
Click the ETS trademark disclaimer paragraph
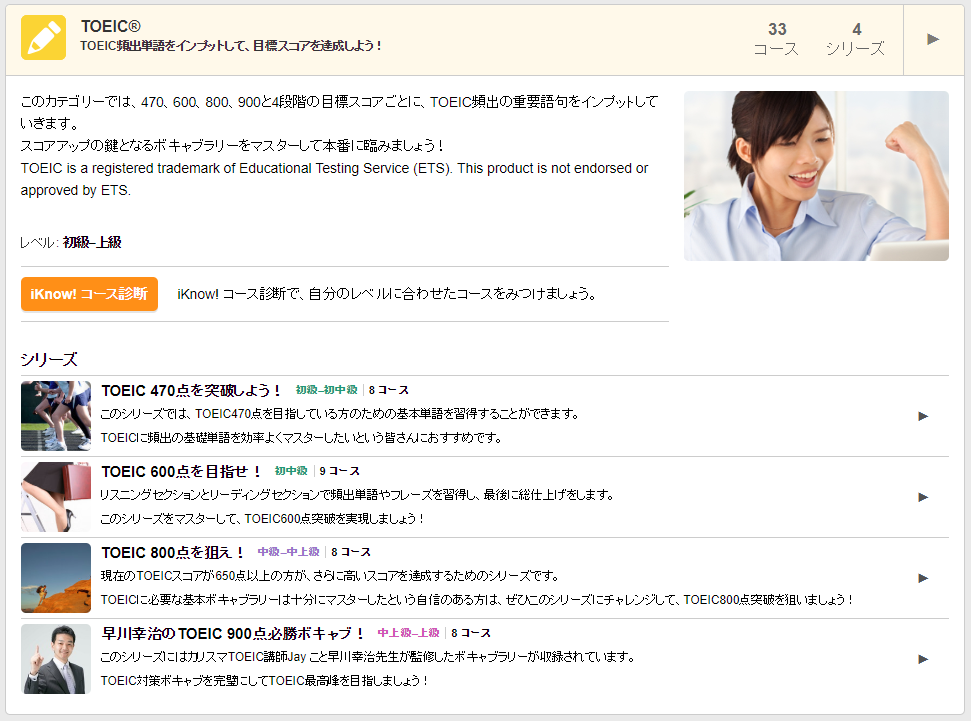pos(334,179)
